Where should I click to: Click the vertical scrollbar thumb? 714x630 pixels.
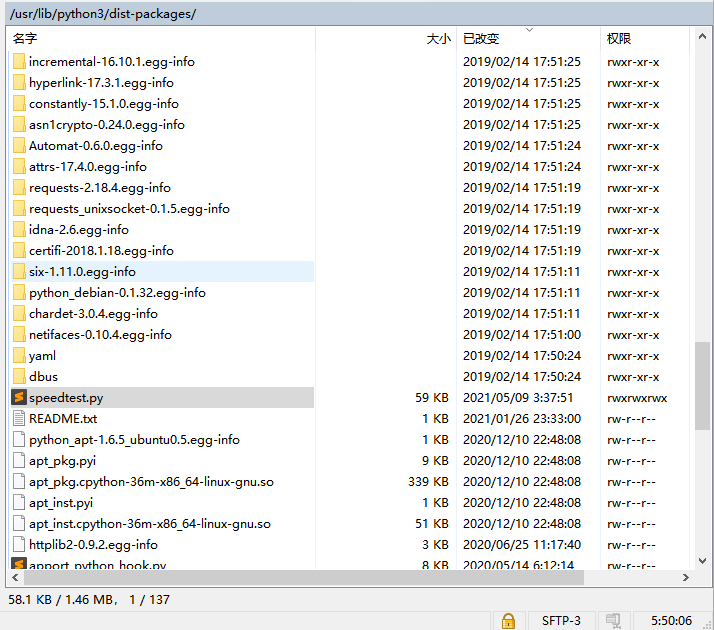[702, 386]
